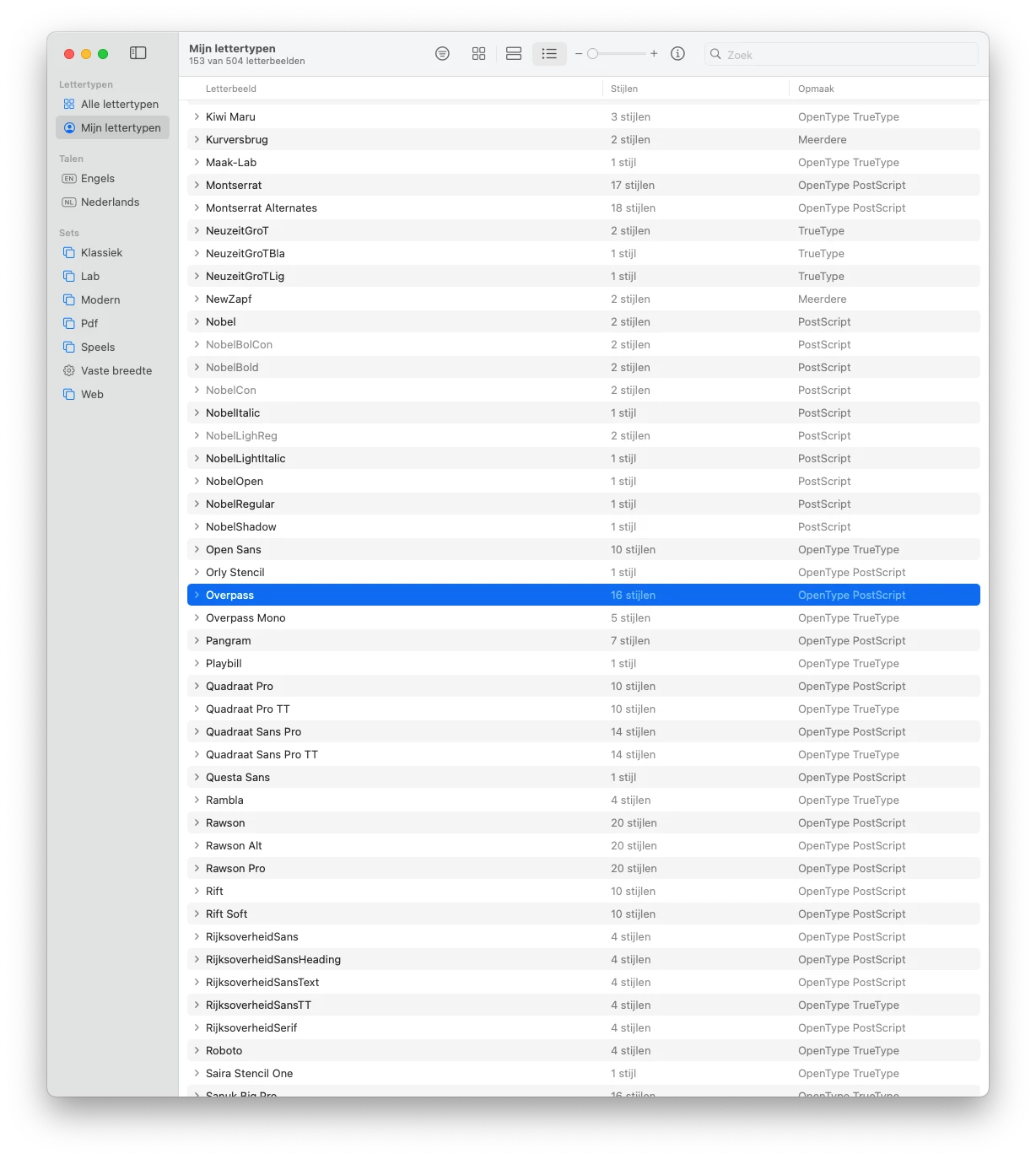Click the Modern set icon

(x=69, y=299)
